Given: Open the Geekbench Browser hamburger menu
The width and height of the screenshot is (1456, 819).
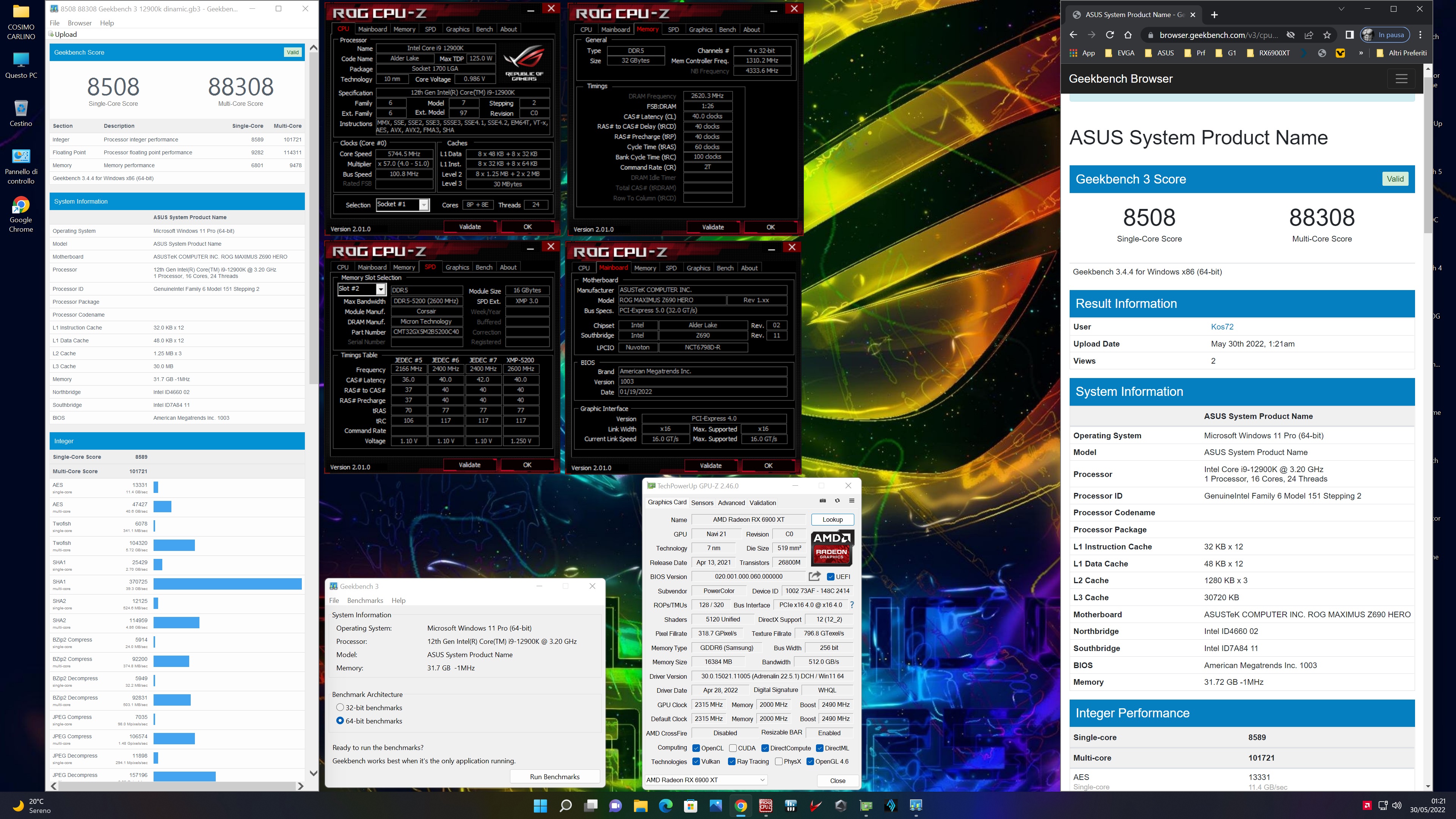Looking at the screenshot, I should 1401,78.
